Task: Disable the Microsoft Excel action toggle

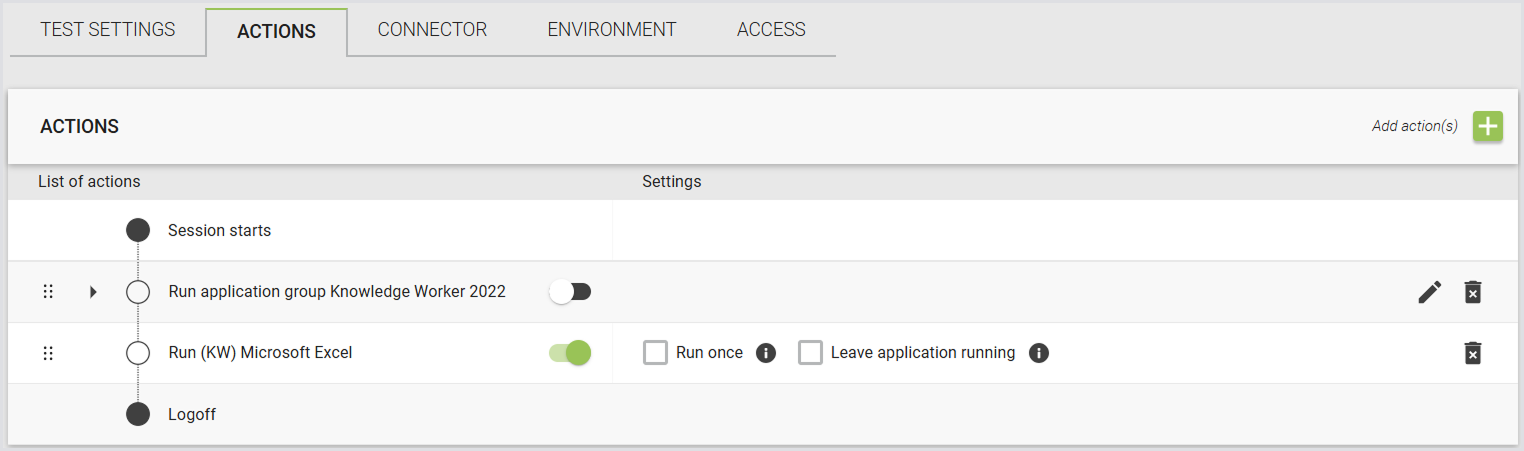Action: 571,353
